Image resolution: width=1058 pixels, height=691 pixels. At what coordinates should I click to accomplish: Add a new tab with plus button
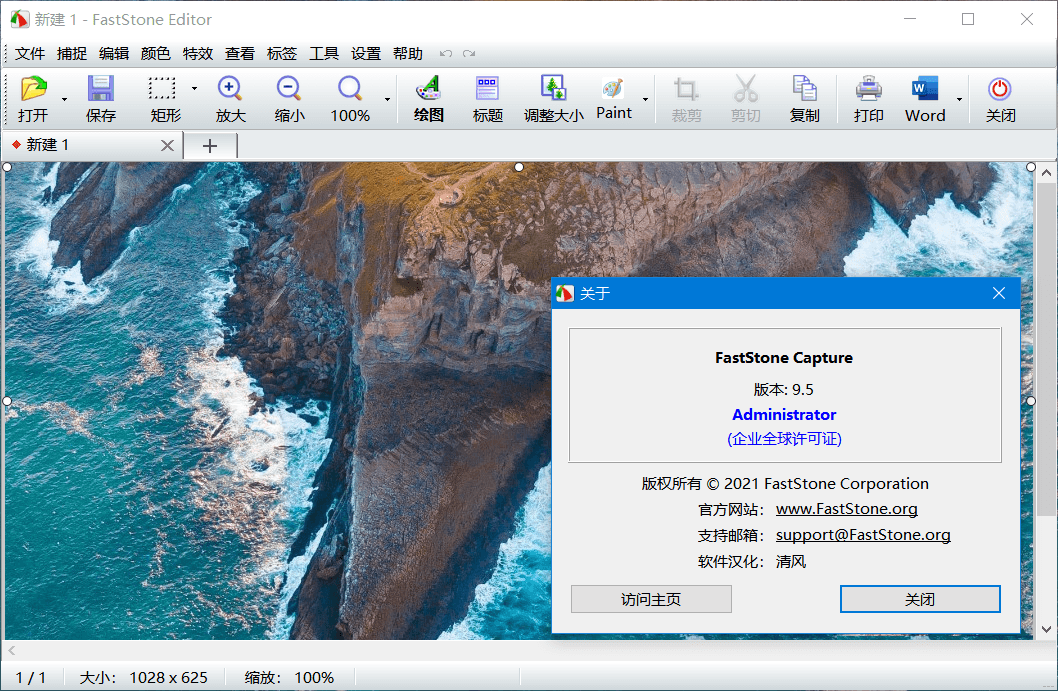[x=210, y=145]
